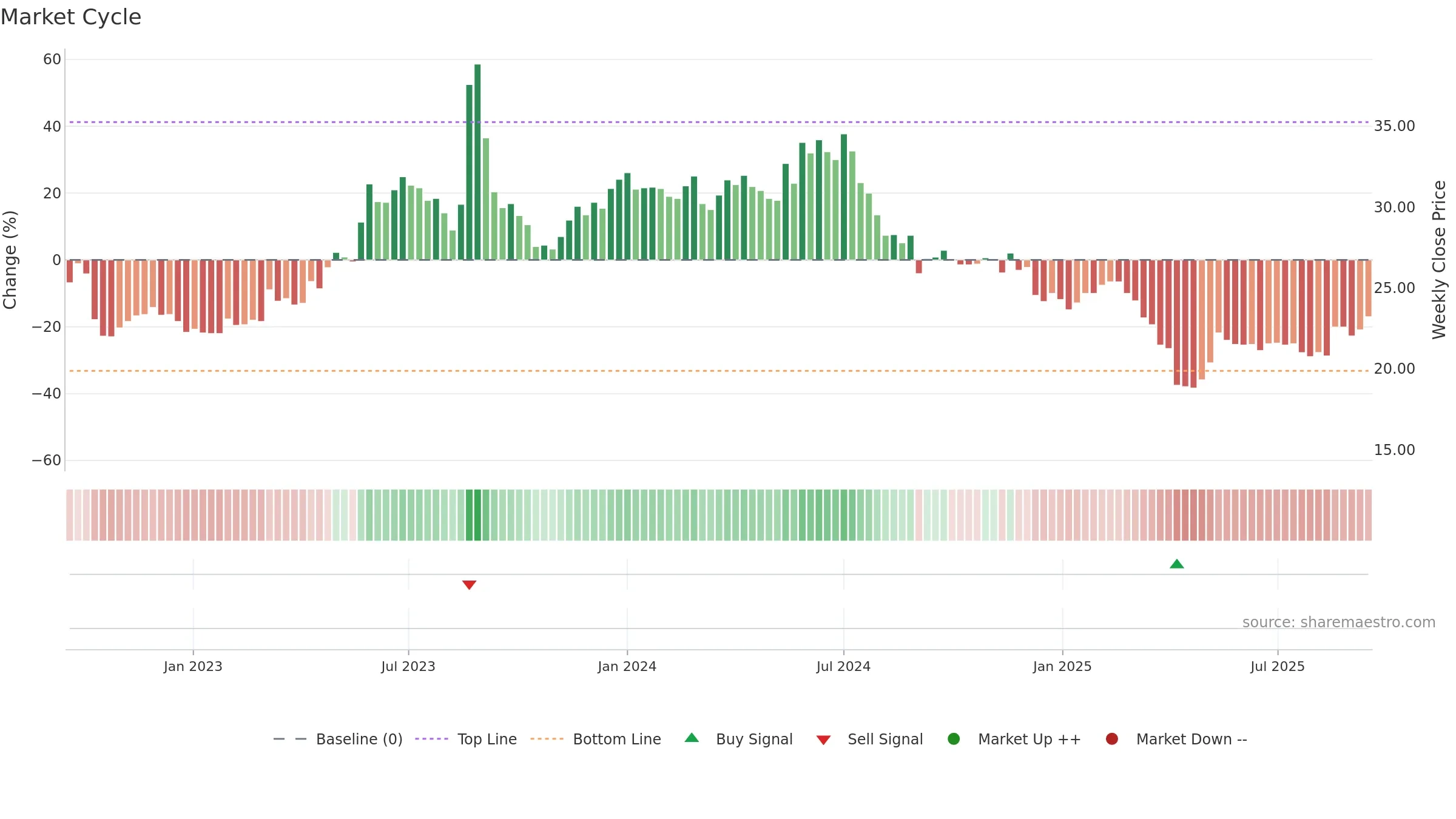This screenshot has height=819, width=1456.
Task: Click the green Buy Signal legend triangle icon
Action: (x=692, y=738)
